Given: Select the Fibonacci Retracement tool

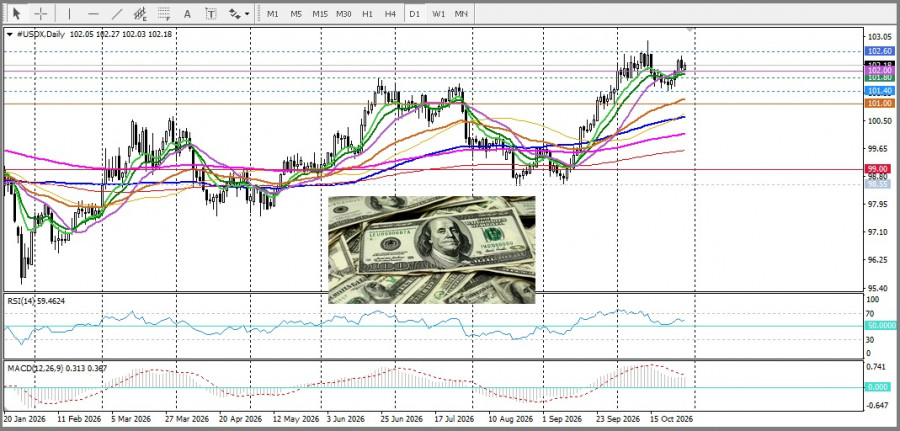Looking at the screenshot, I should [164, 13].
